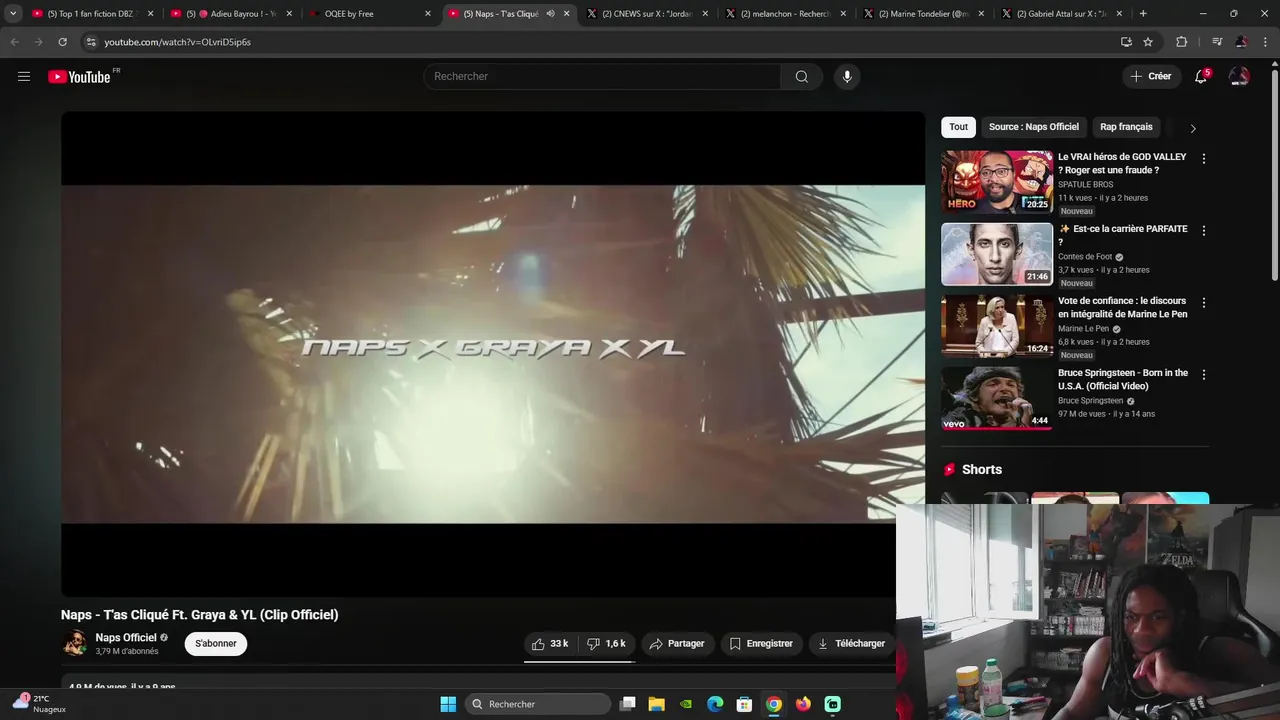
Task: Go back in browser history
Action: click(x=14, y=42)
